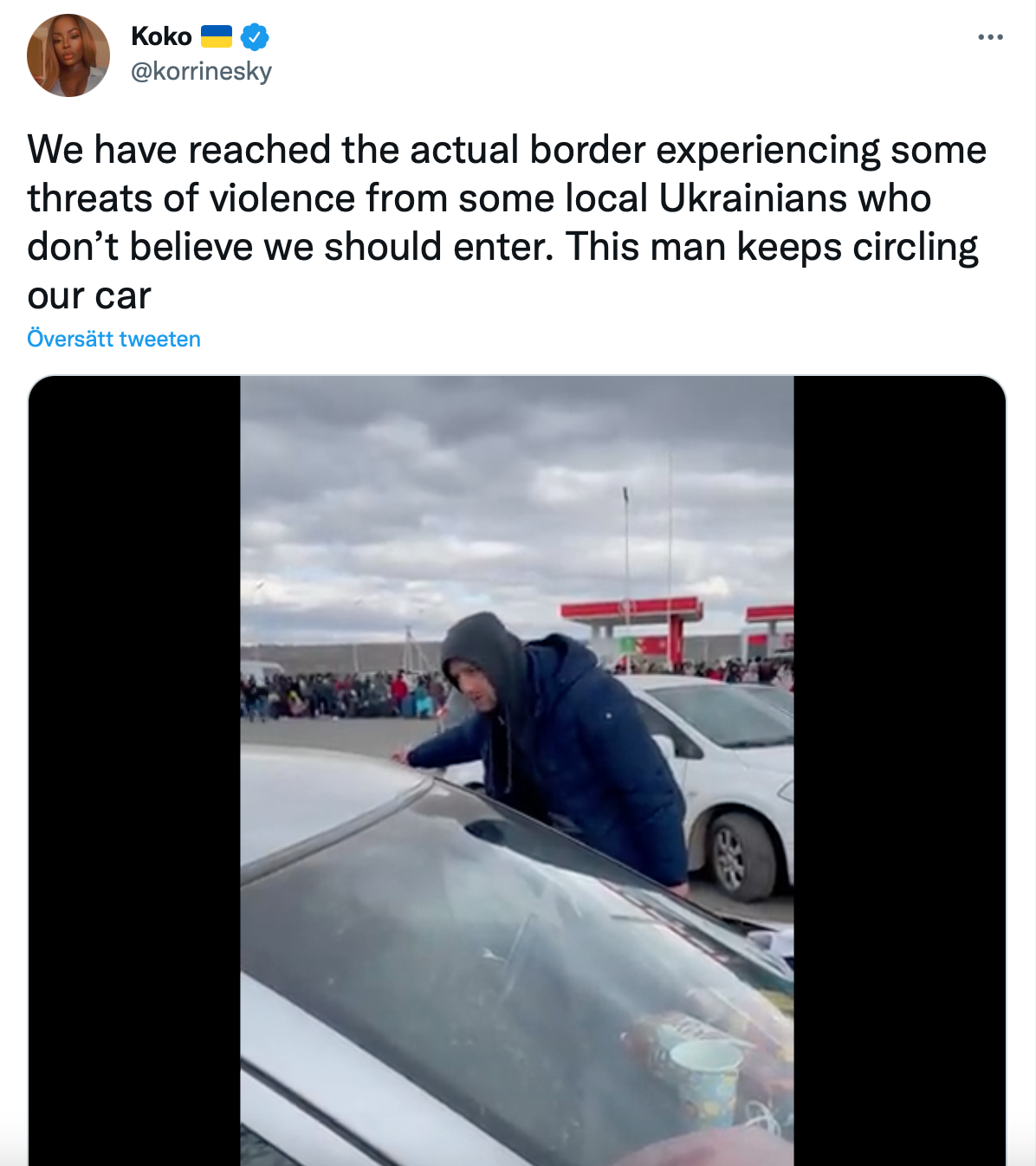The image size is (1036, 1166).
Task: Play the embedded tweet video
Action: click(x=517, y=771)
